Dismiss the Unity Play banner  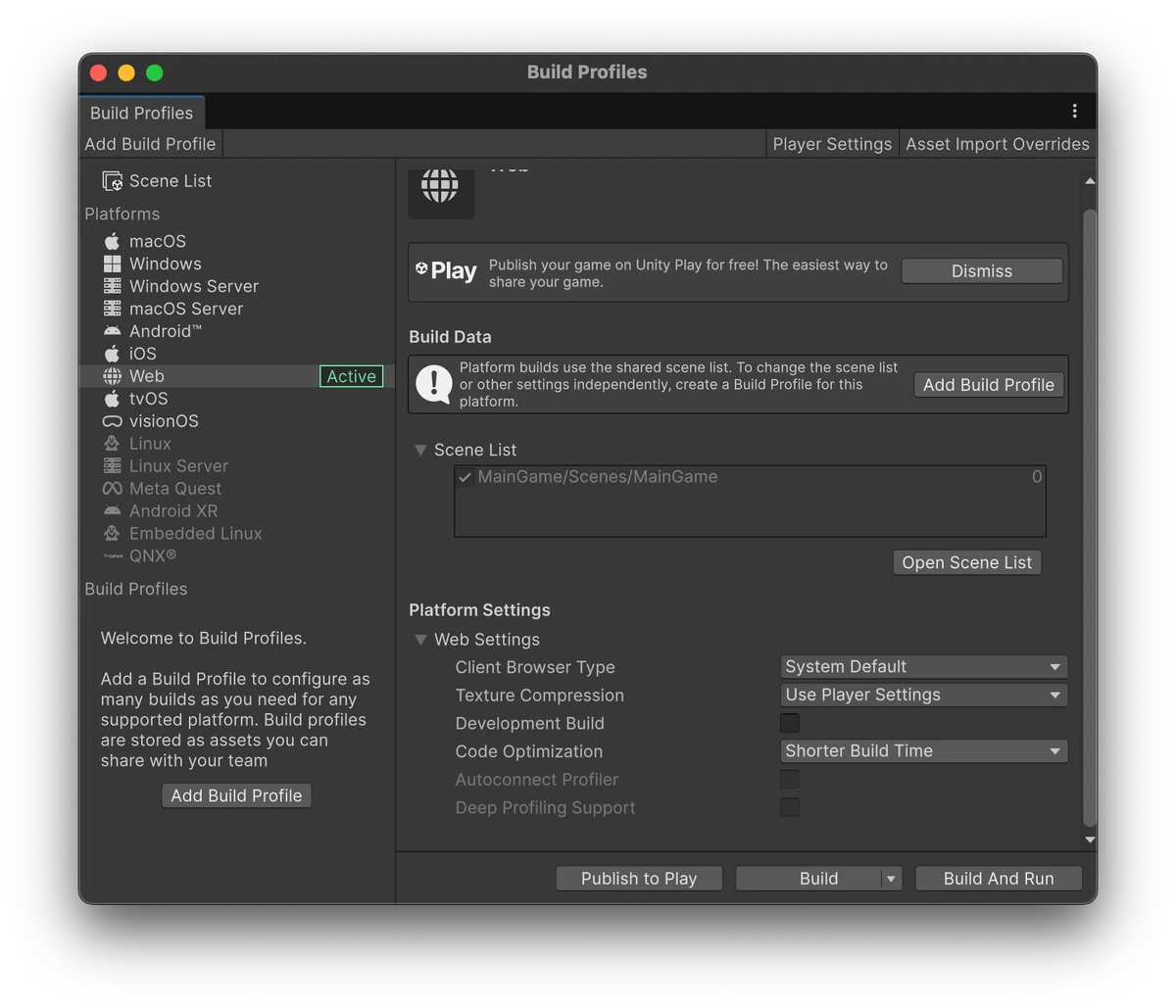(982, 271)
